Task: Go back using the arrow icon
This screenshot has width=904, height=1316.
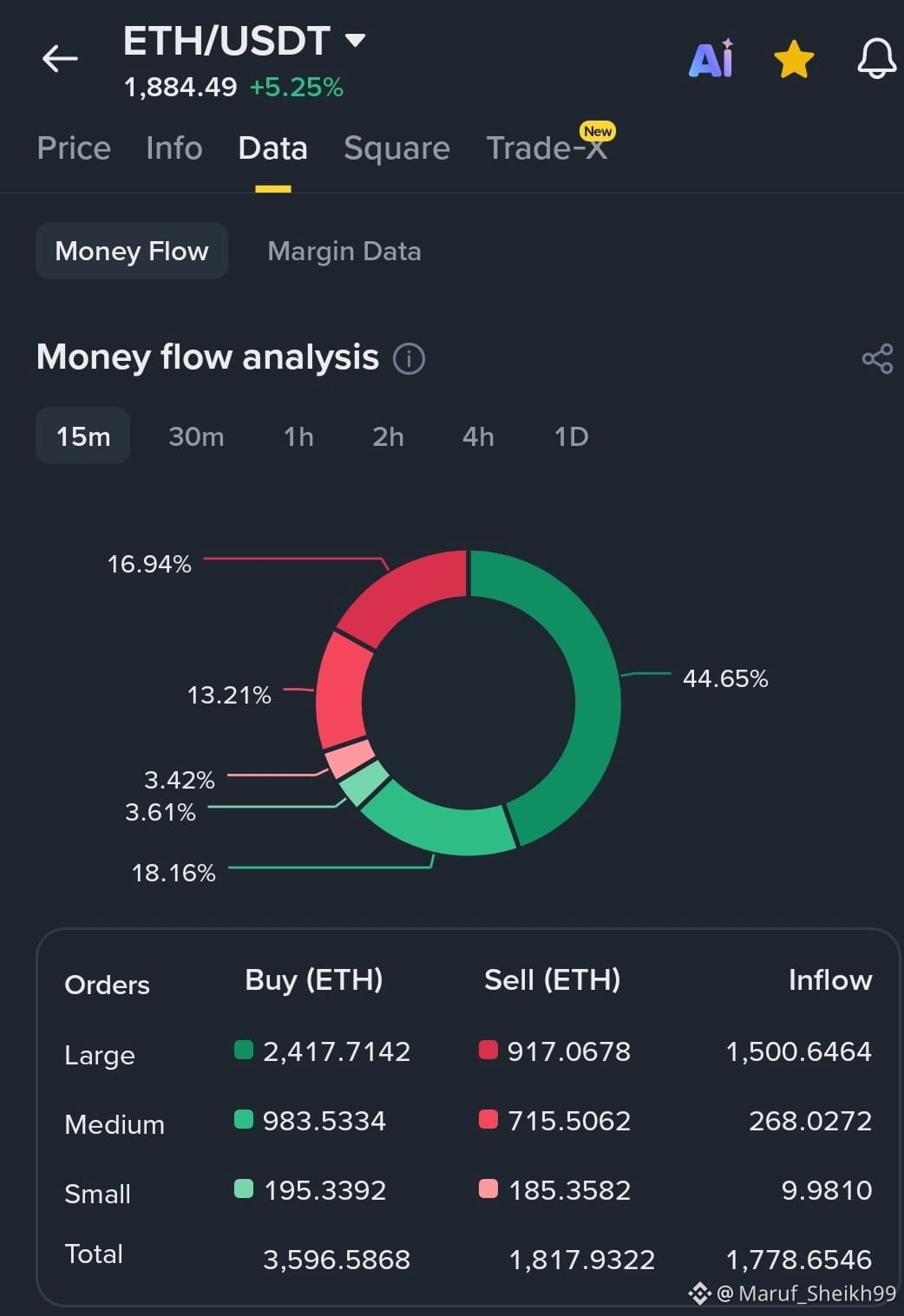Action: 60,59
